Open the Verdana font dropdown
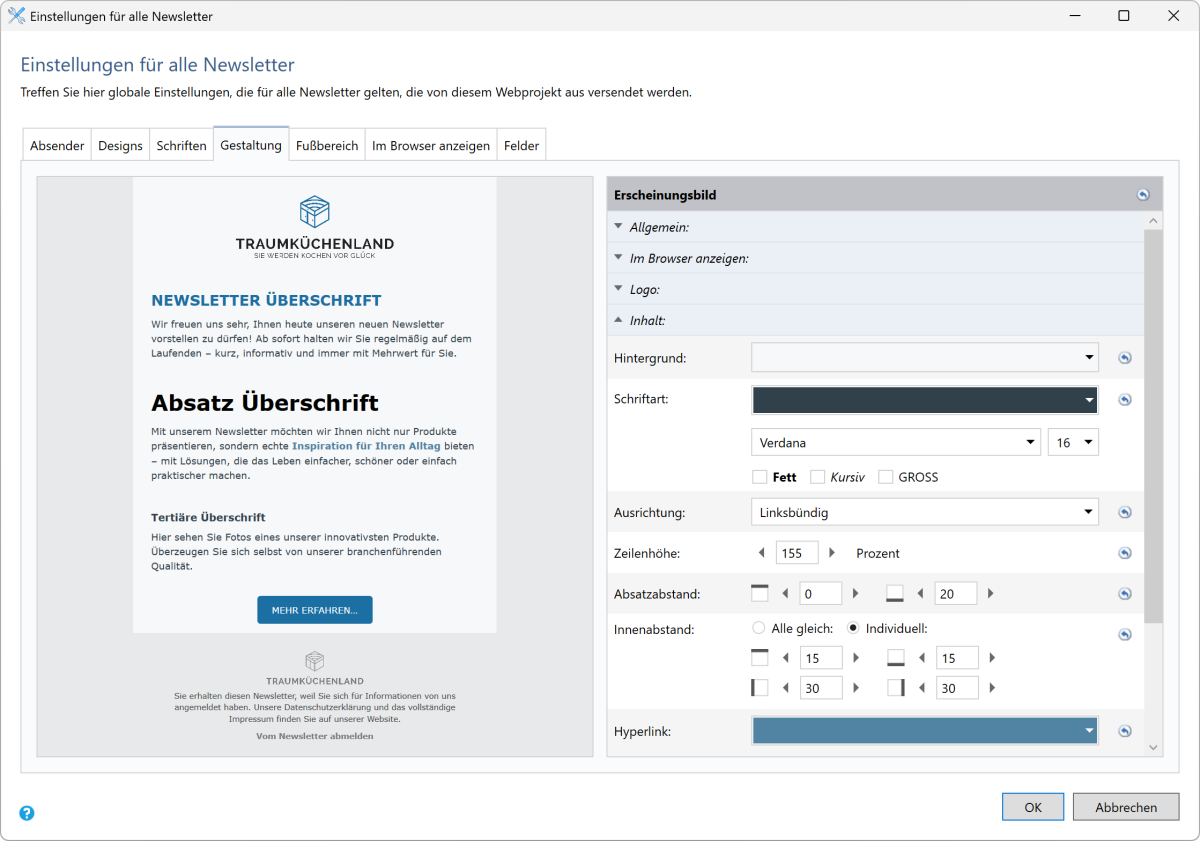The image size is (1200, 841). 1031,441
